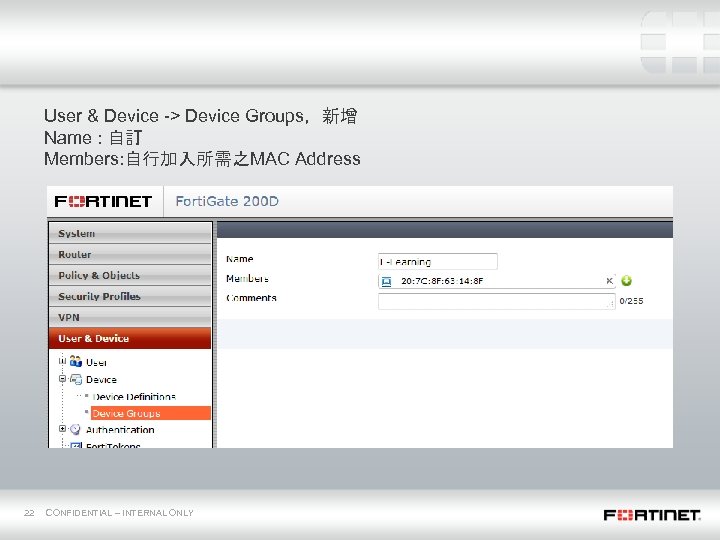Open the VPN menu section
The height and width of the screenshot is (540, 720).
(130, 317)
